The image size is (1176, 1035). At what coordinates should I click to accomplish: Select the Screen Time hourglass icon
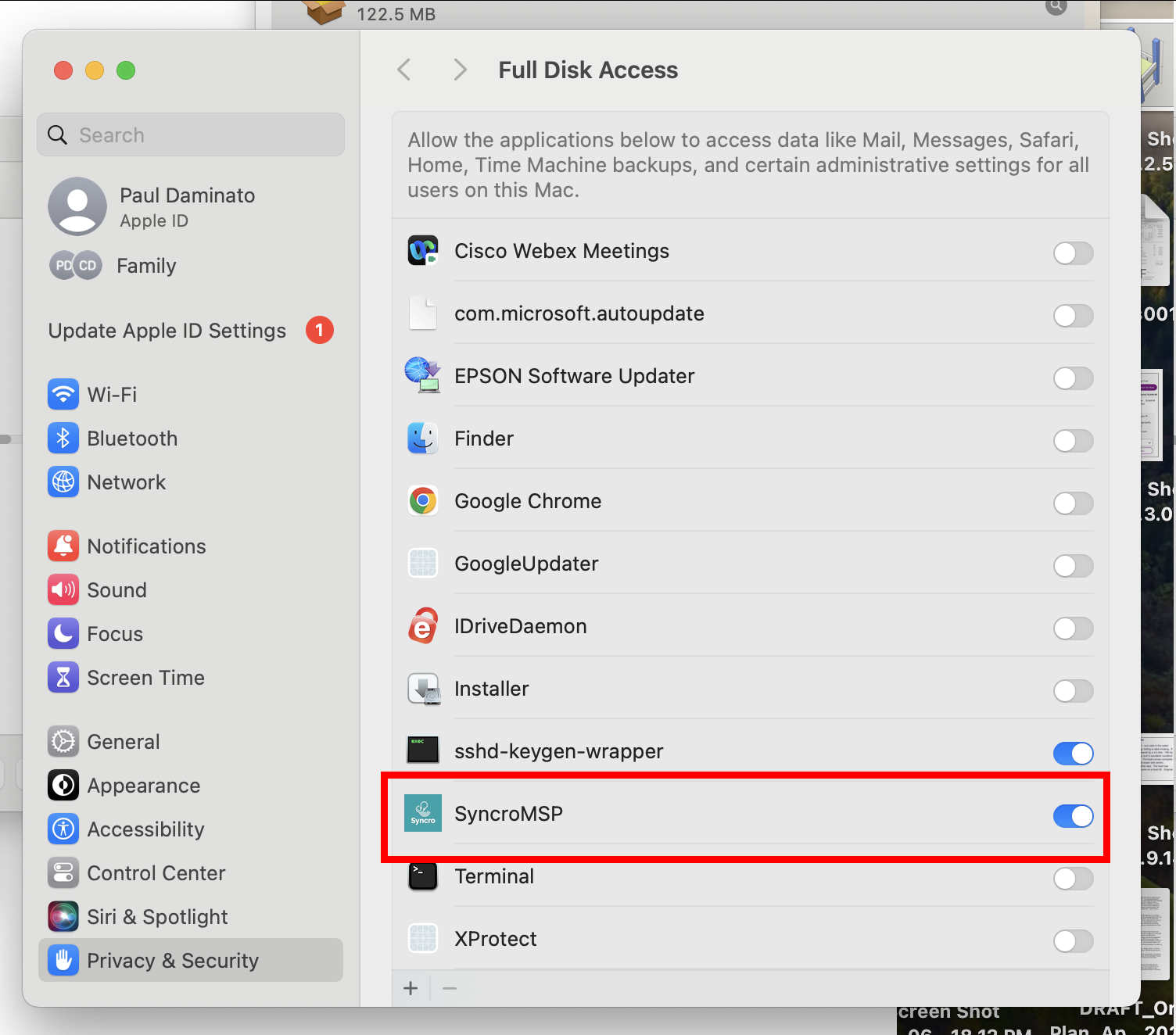coord(63,677)
